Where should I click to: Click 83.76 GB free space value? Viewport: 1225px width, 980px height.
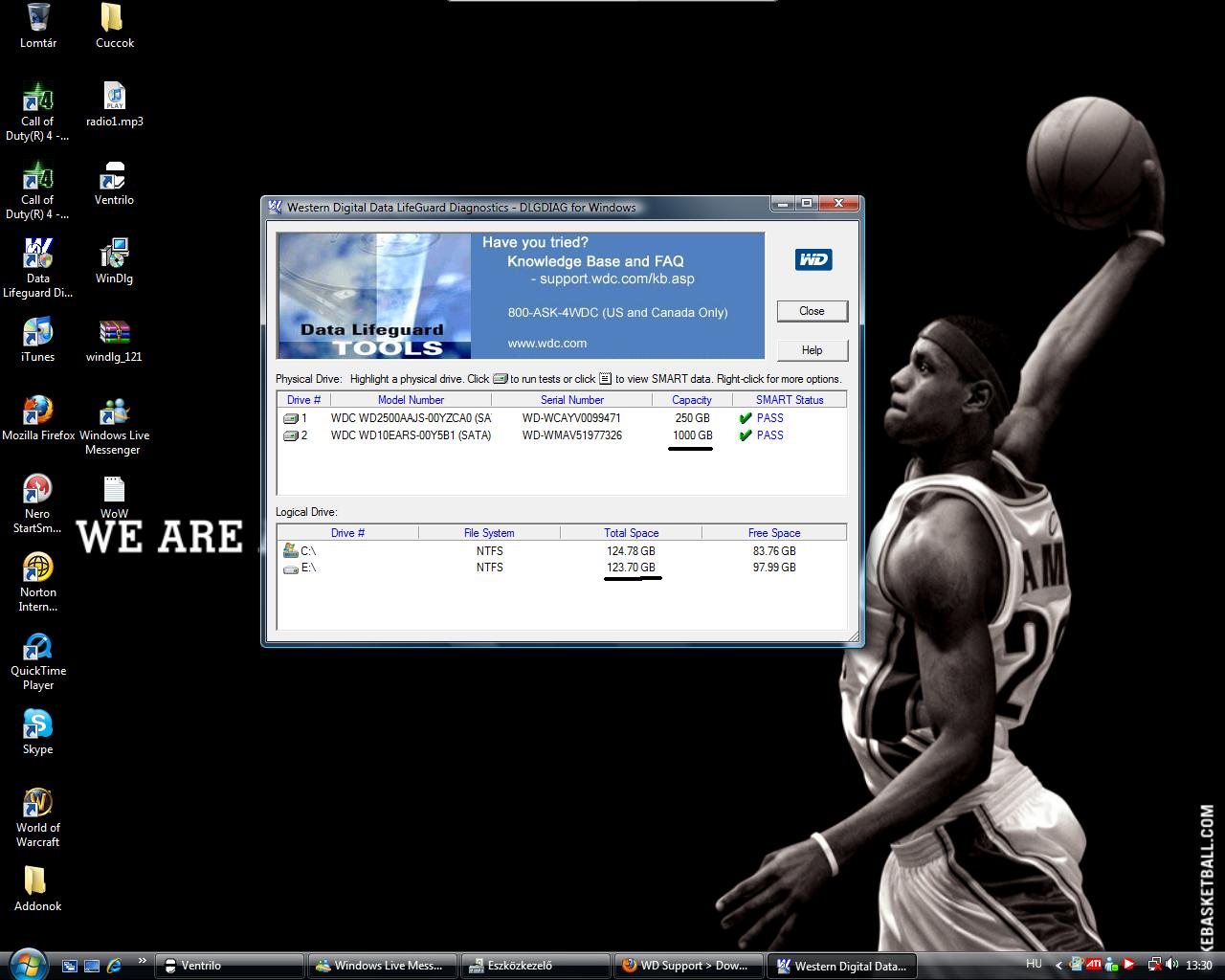click(774, 551)
